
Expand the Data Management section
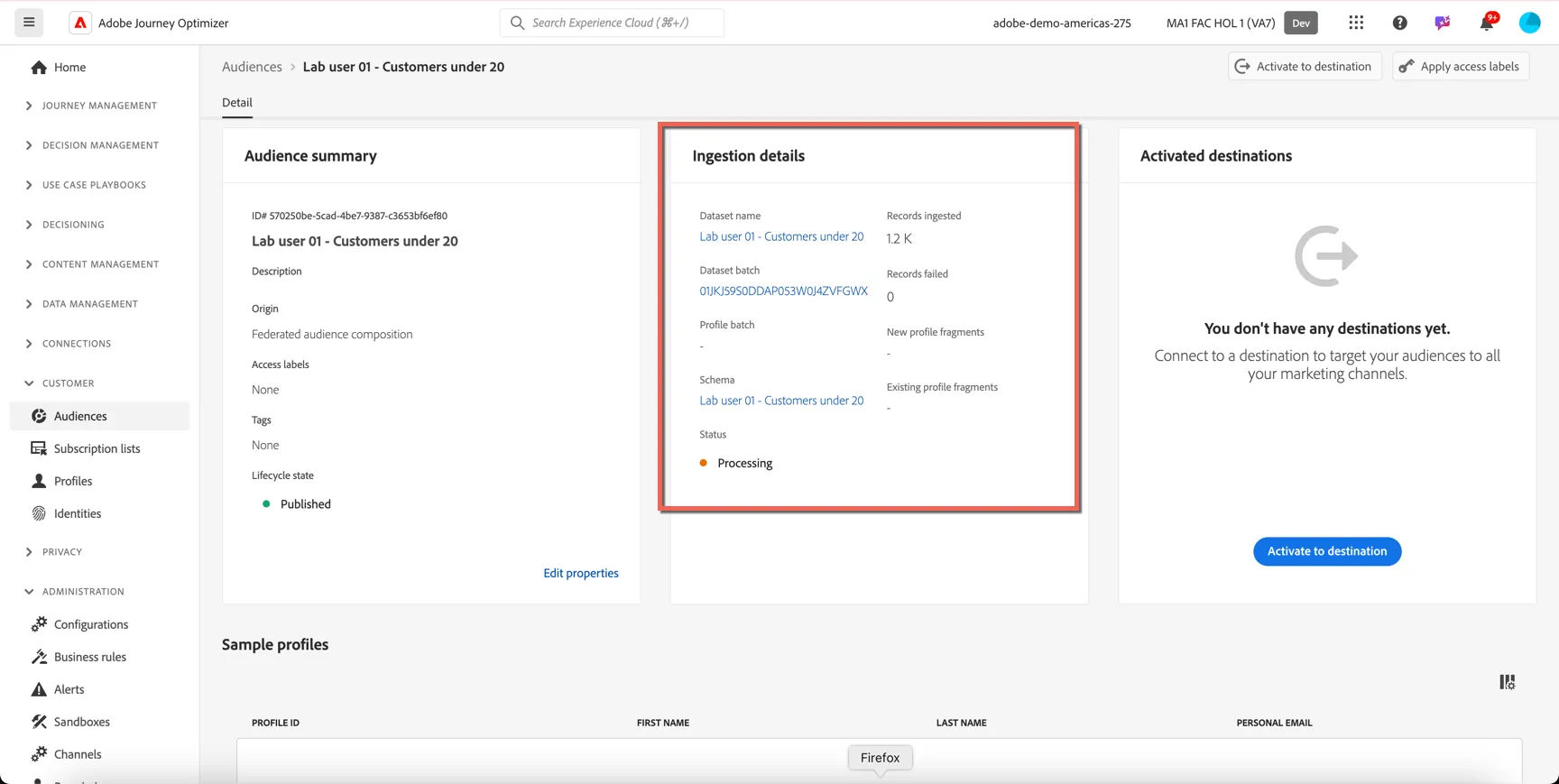click(29, 304)
